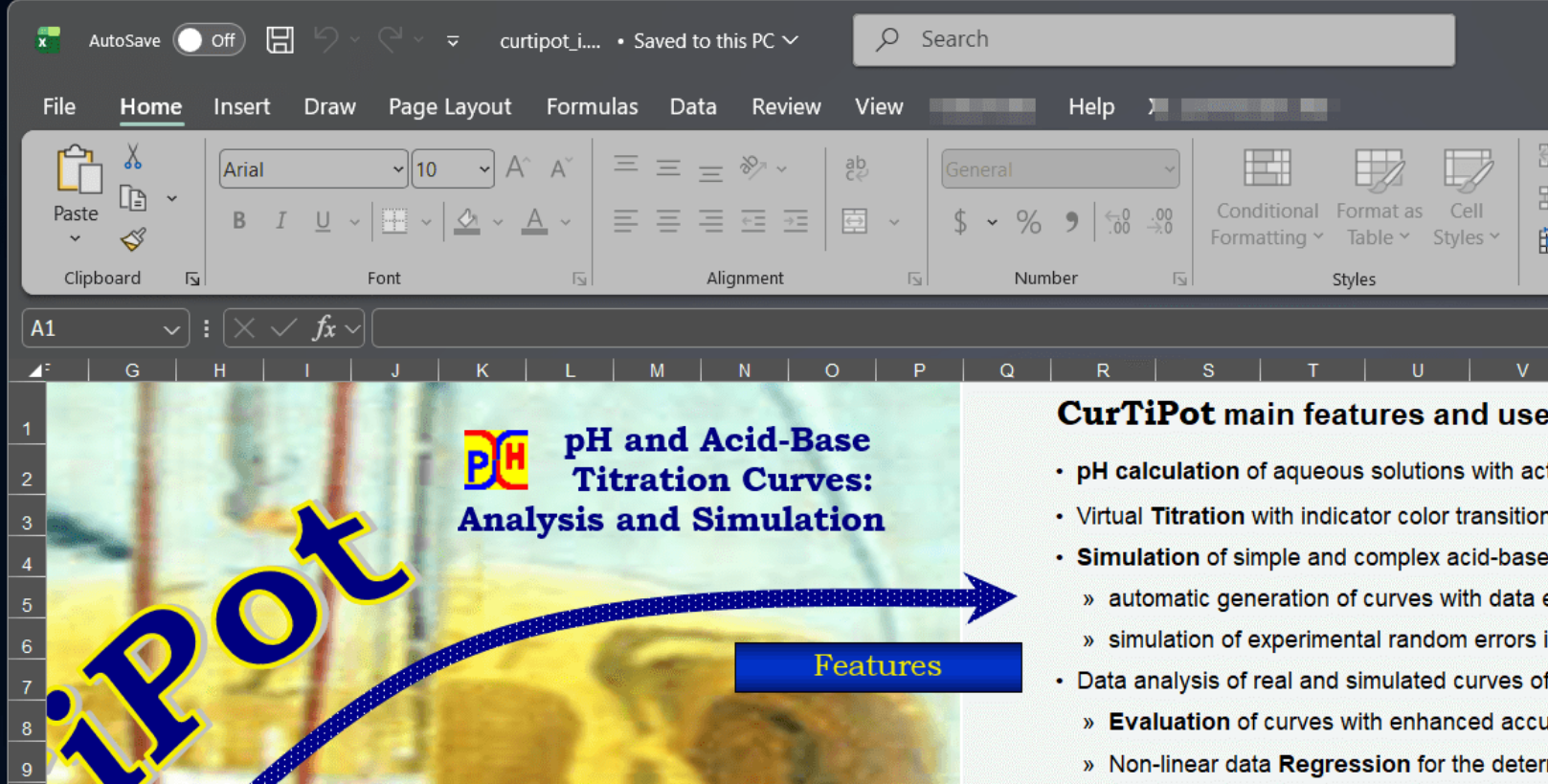The width and height of the screenshot is (1548, 784).
Task: Open Format as Table gallery
Action: coord(1379,198)
